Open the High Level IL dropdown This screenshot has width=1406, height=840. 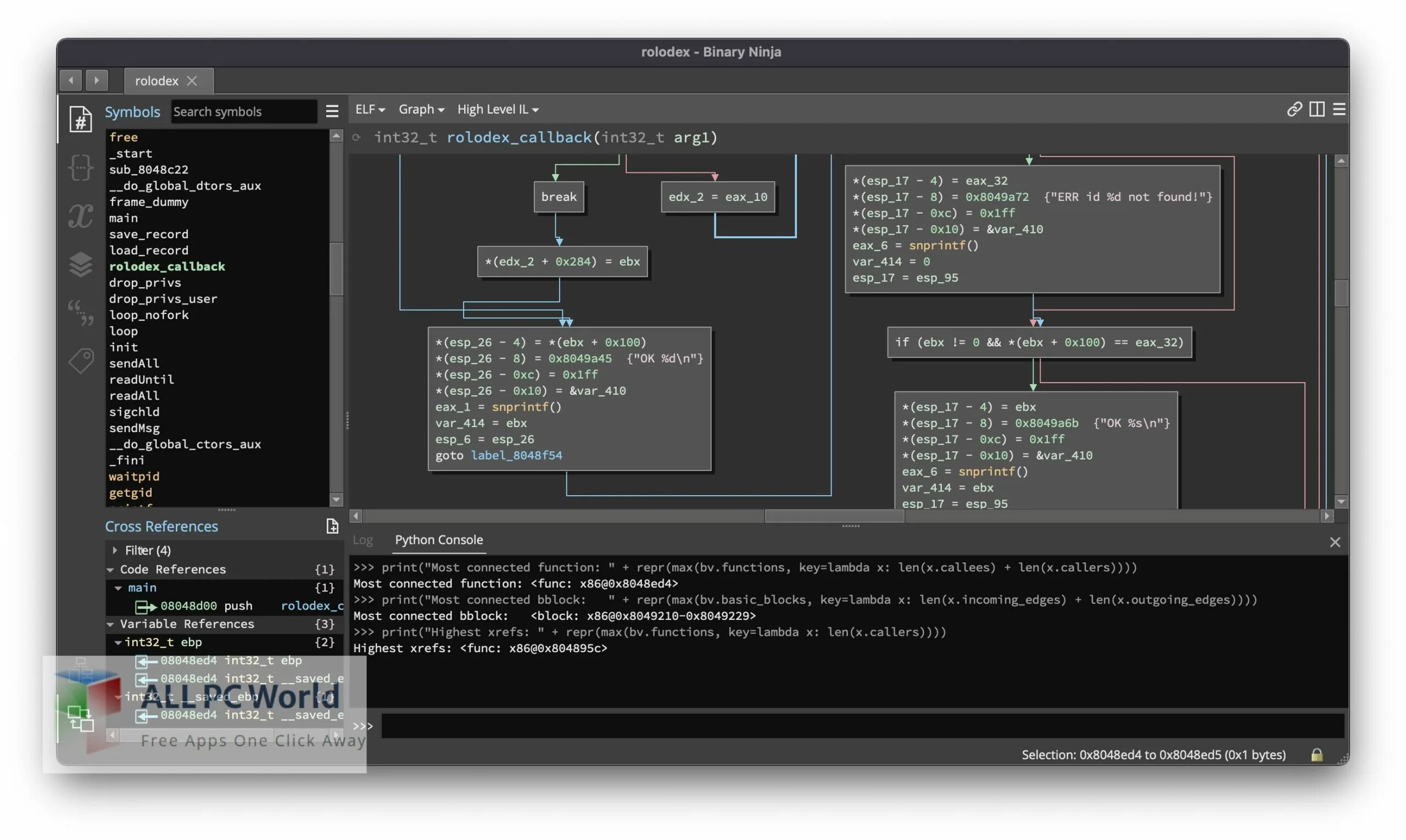click(497, 109)
